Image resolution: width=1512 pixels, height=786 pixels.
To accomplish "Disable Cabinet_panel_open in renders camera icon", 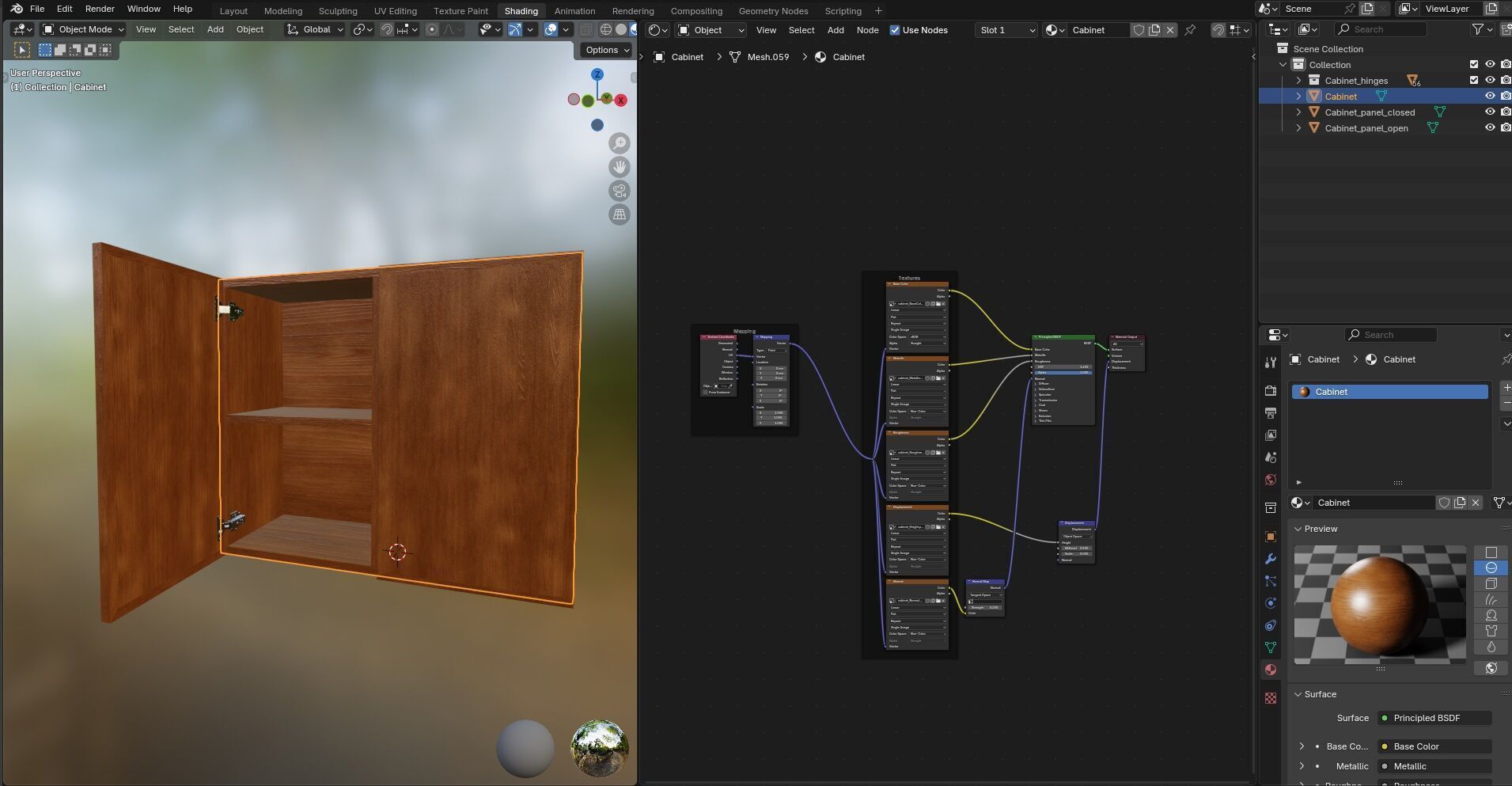I will pyautogui.click(x=1506, y=127).
